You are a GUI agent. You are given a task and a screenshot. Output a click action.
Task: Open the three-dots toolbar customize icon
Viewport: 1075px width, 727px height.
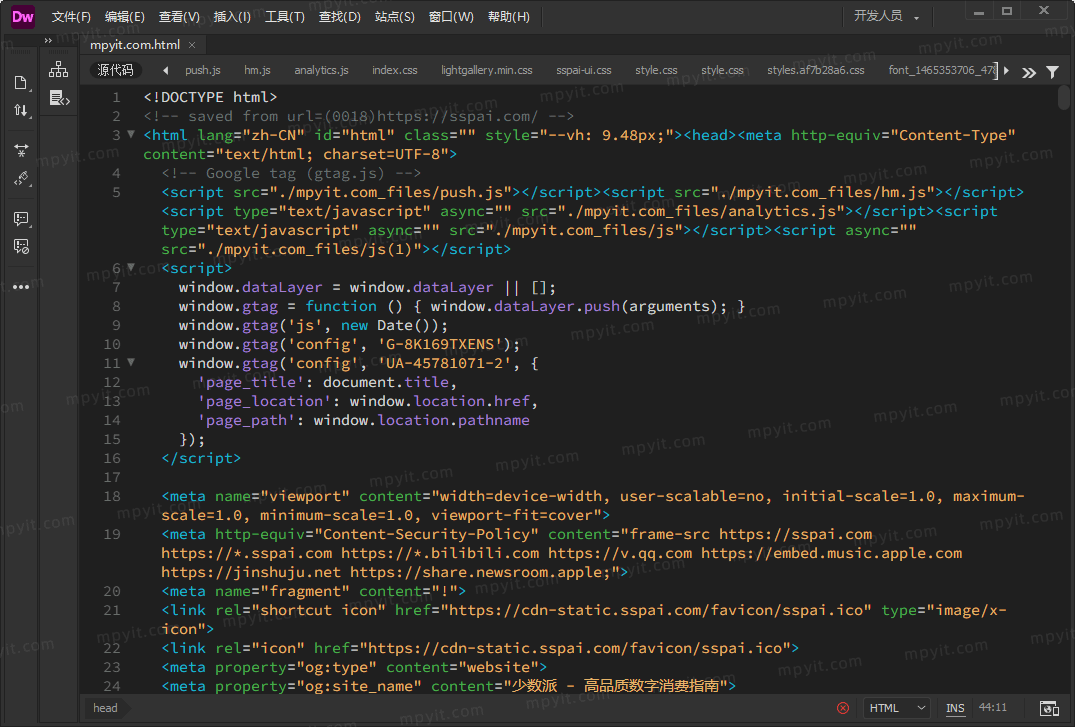(21, 287)
